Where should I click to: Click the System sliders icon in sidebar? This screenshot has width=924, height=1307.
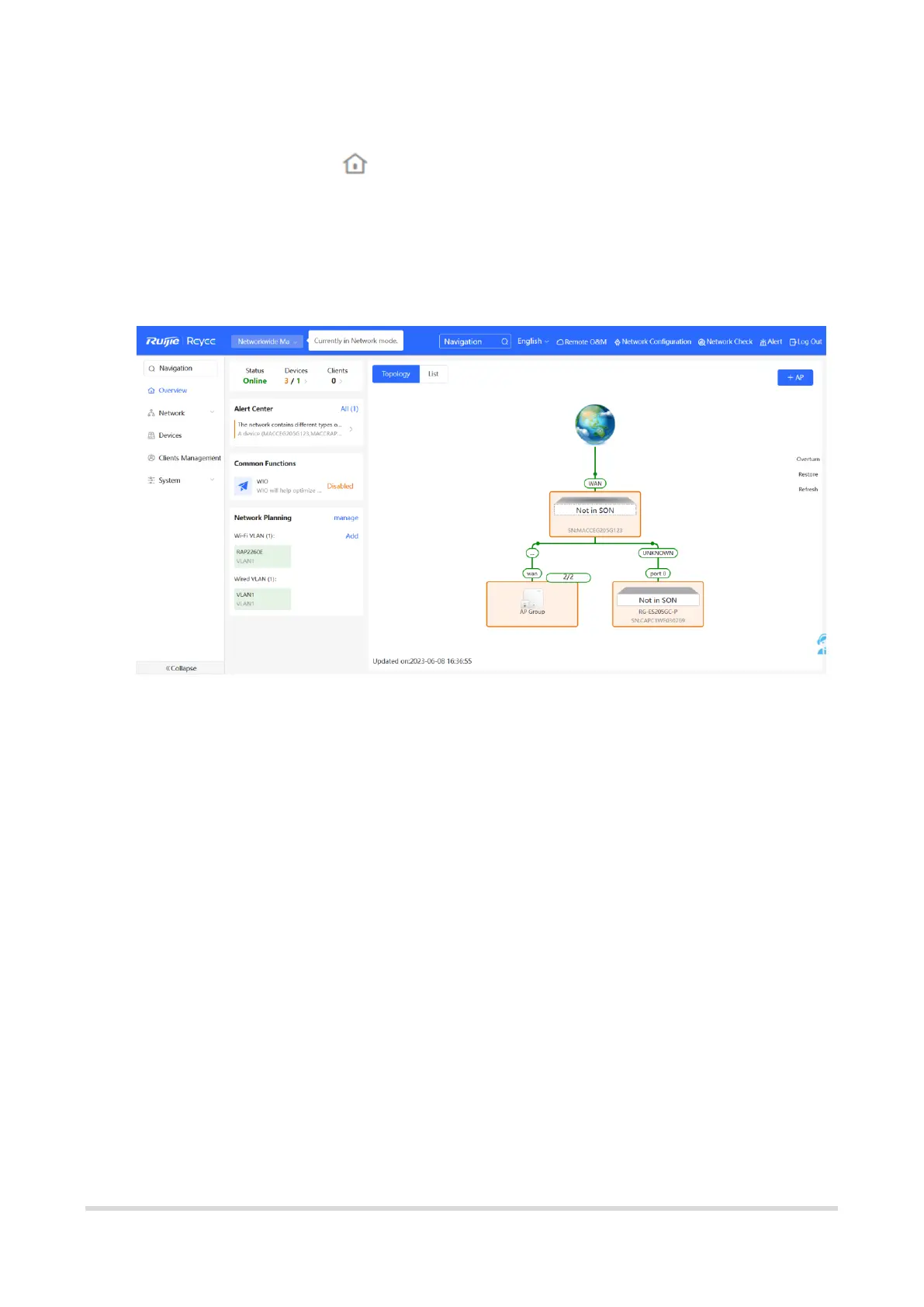click(151, 480)
